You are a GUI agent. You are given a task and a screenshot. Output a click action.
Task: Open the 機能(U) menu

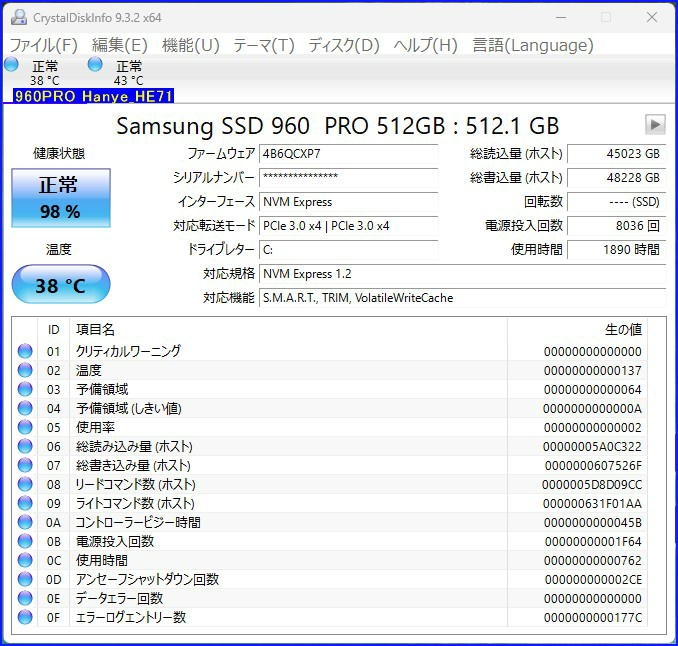[191, 45]
